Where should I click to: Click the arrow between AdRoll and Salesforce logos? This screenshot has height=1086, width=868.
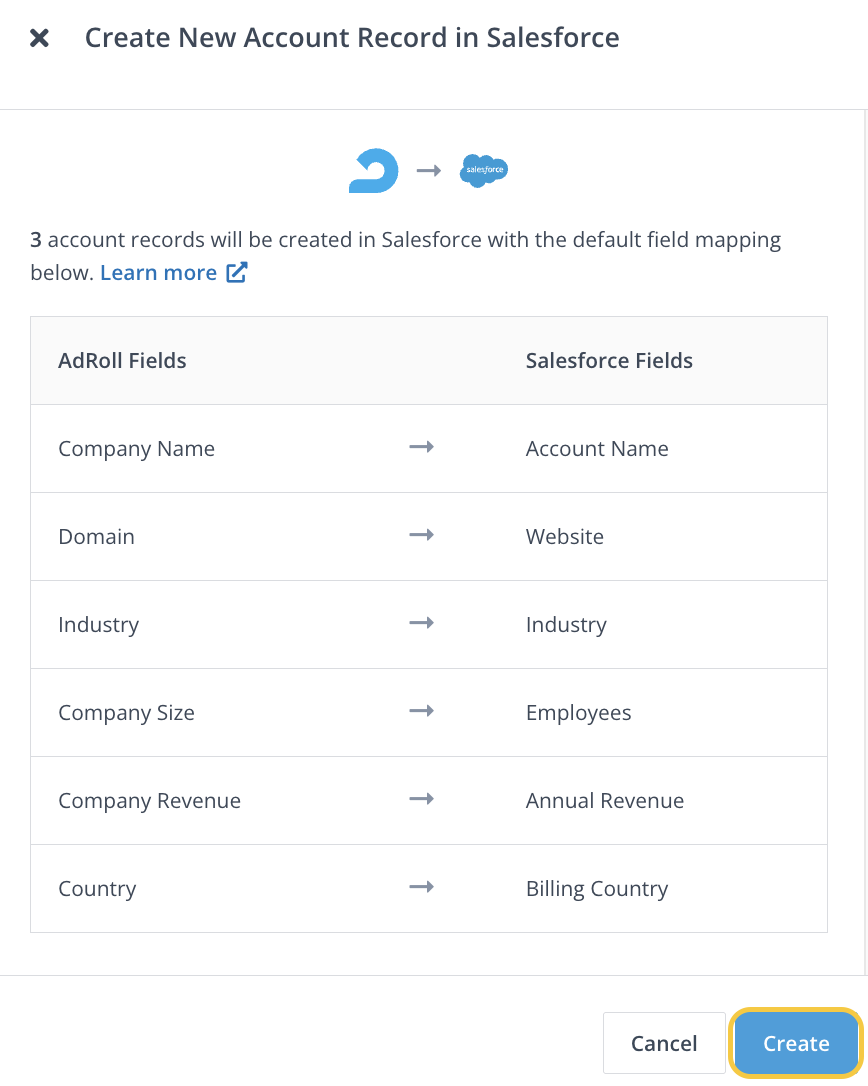[x=429, y=171]
